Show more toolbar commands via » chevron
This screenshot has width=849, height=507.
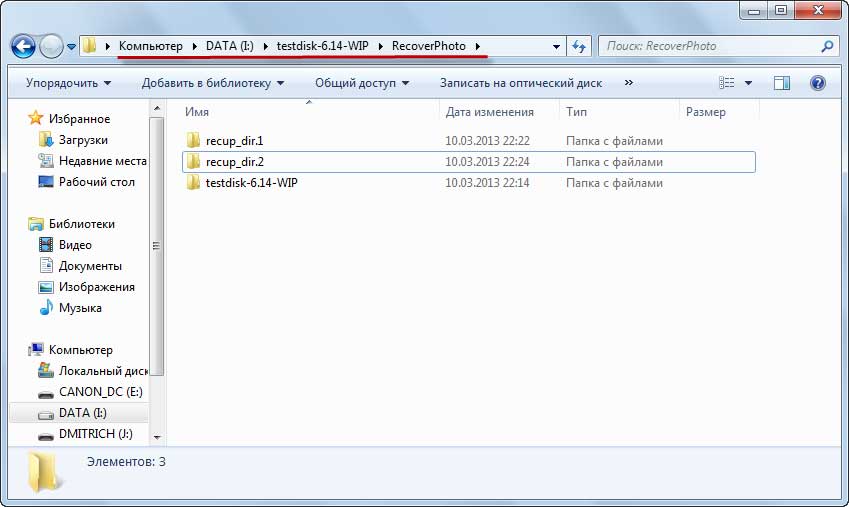pos(628,83)
